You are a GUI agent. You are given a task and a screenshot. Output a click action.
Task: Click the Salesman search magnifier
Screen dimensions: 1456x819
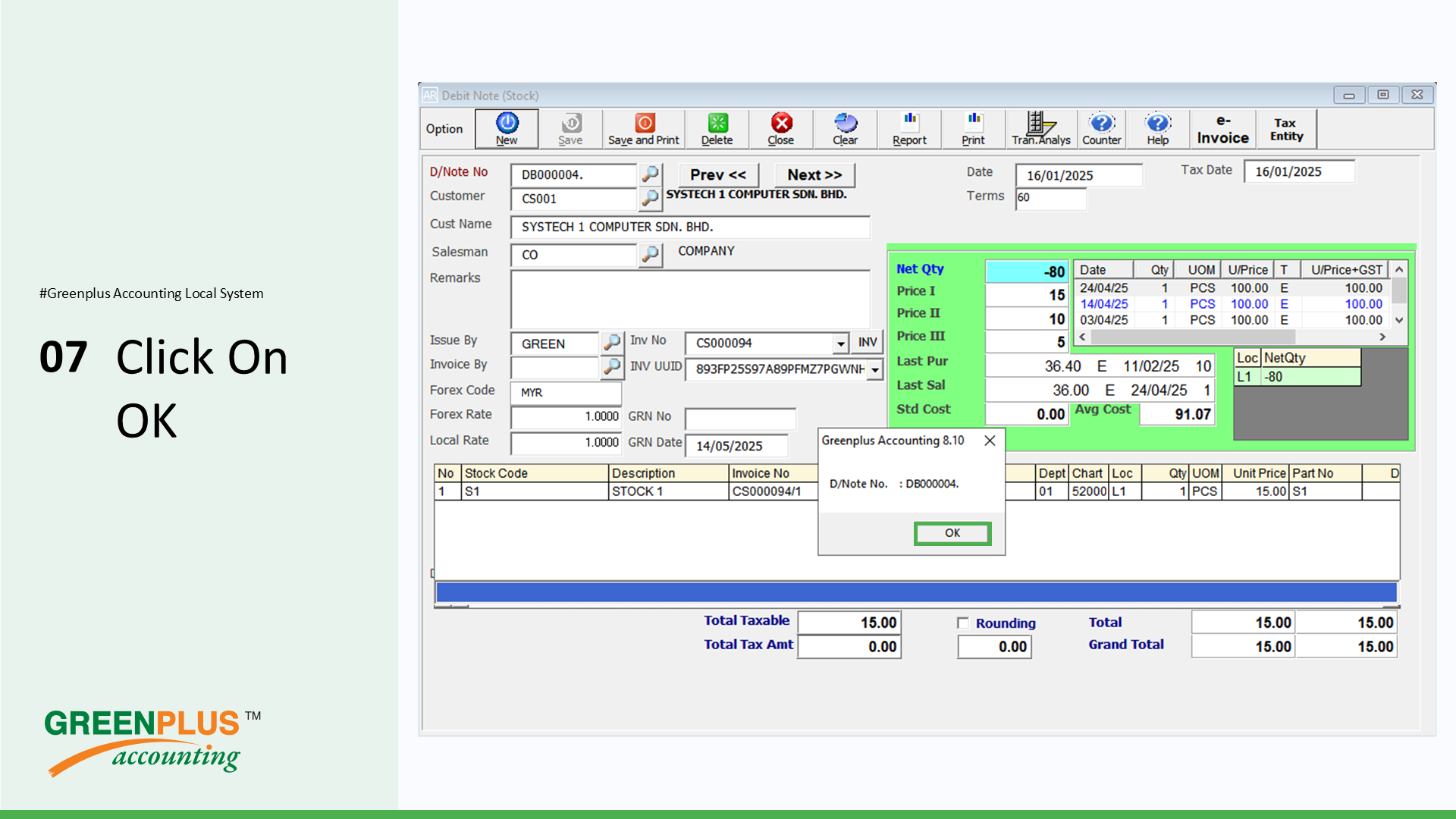pyautogui.click(x=650, y=255)
